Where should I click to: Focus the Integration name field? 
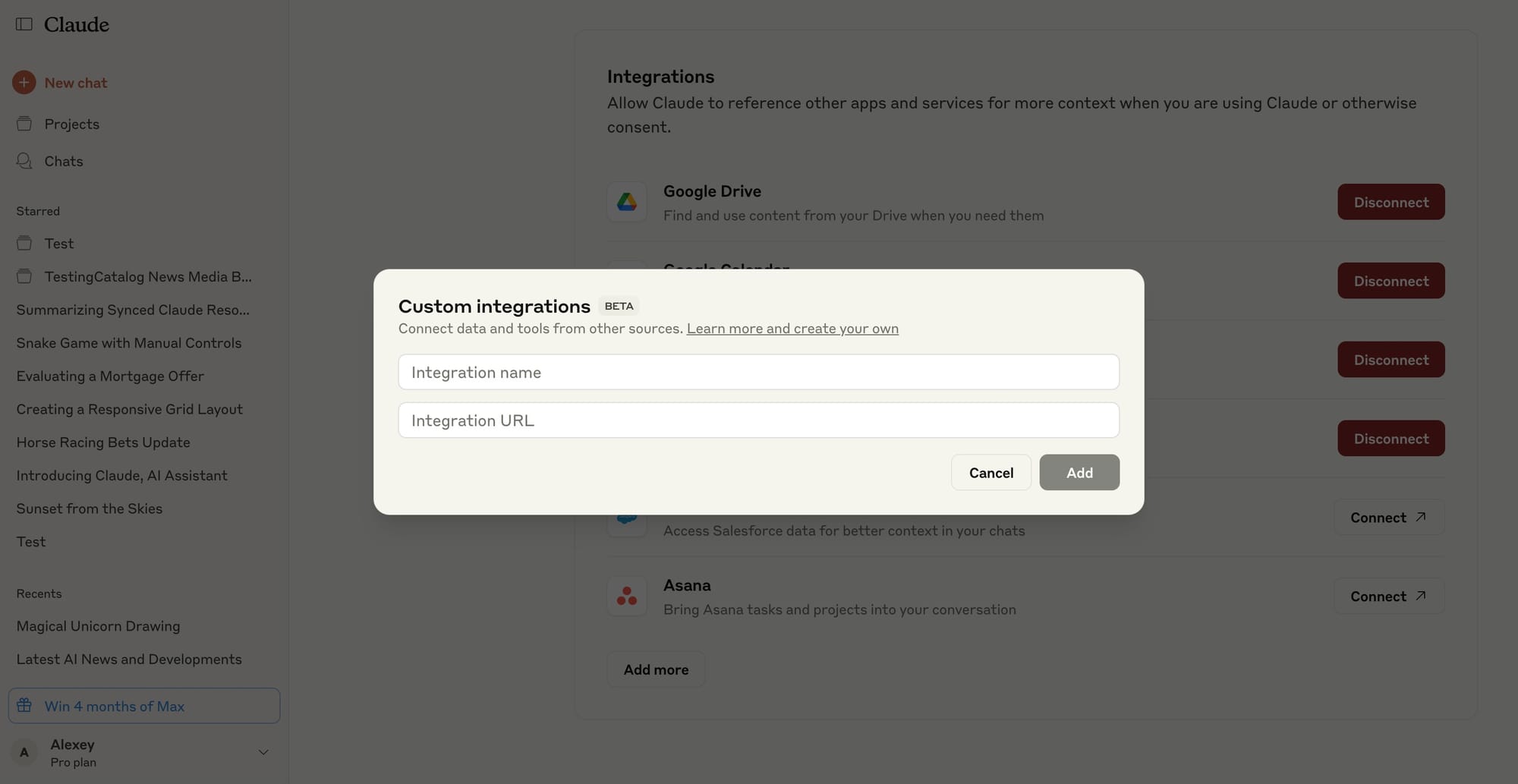(x=759, y=372)
